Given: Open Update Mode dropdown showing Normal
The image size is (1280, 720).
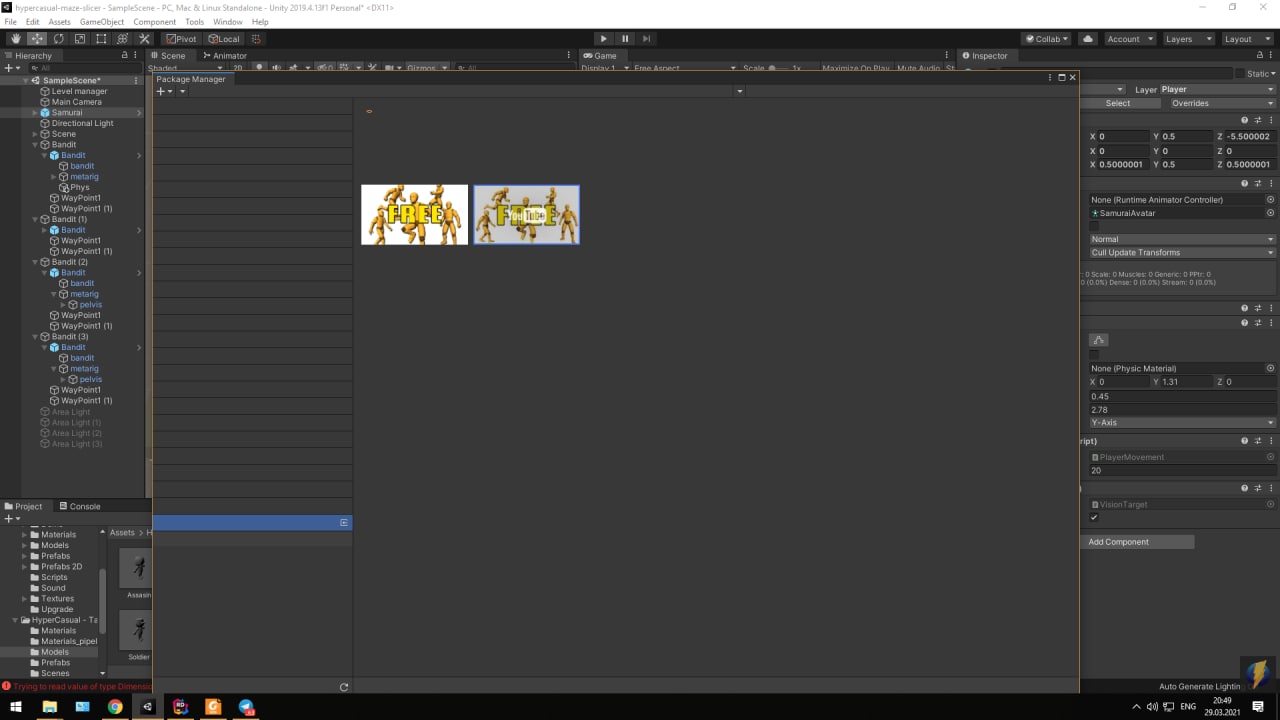Looking at the screenshot, I should click(1182, 239).
